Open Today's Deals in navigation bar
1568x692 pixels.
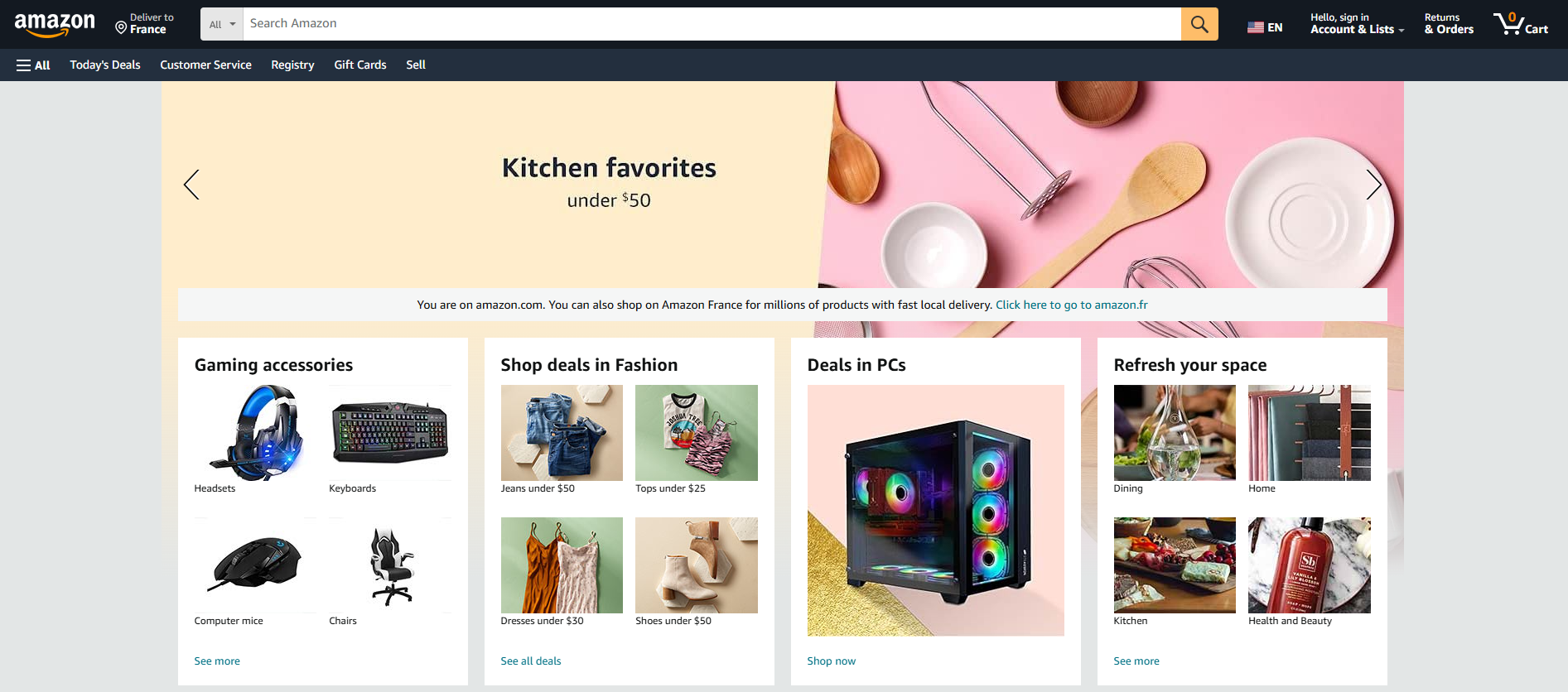tap(105, 65)
